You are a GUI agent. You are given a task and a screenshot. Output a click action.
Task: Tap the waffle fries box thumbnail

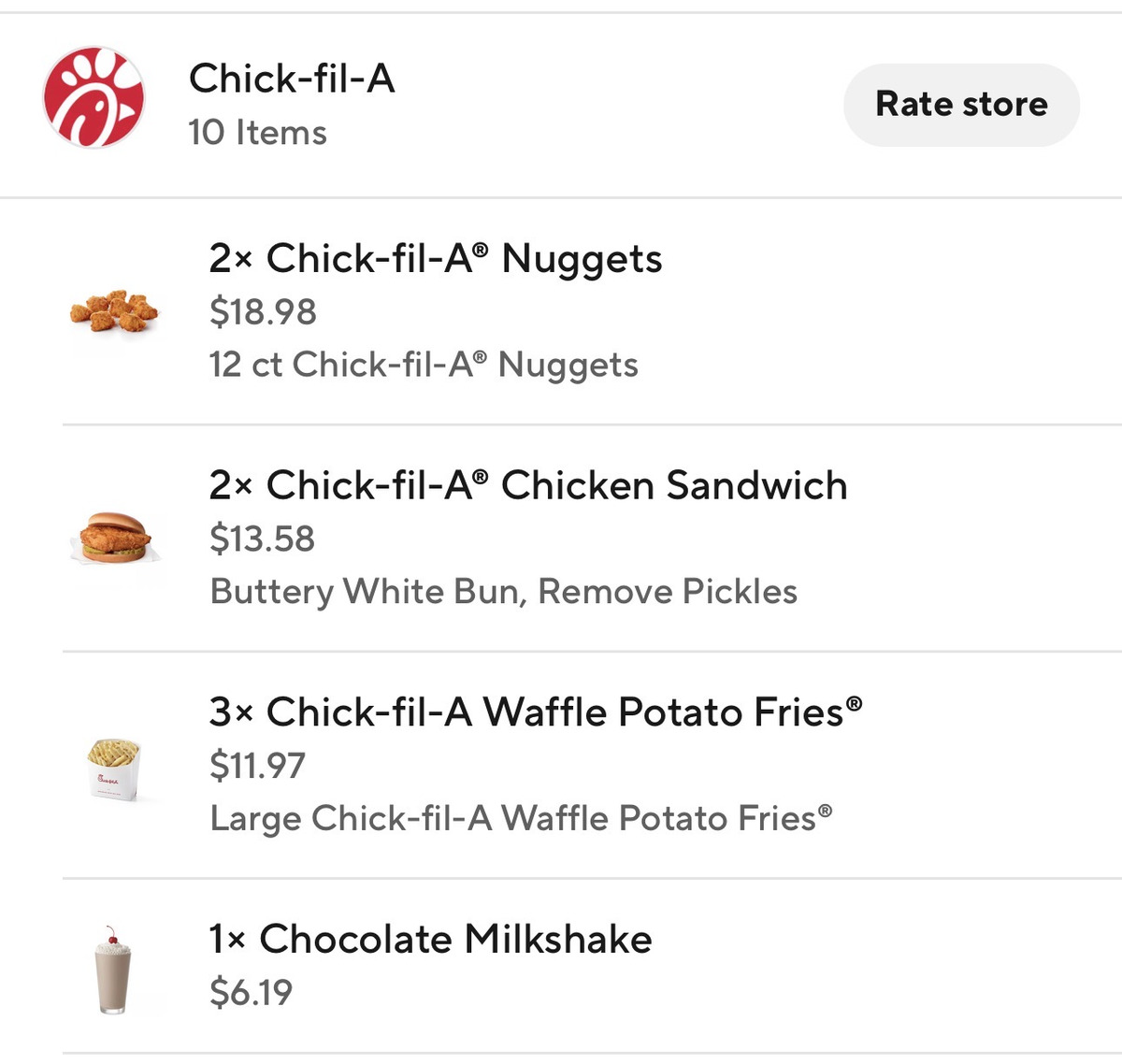[x=114, y=767]
